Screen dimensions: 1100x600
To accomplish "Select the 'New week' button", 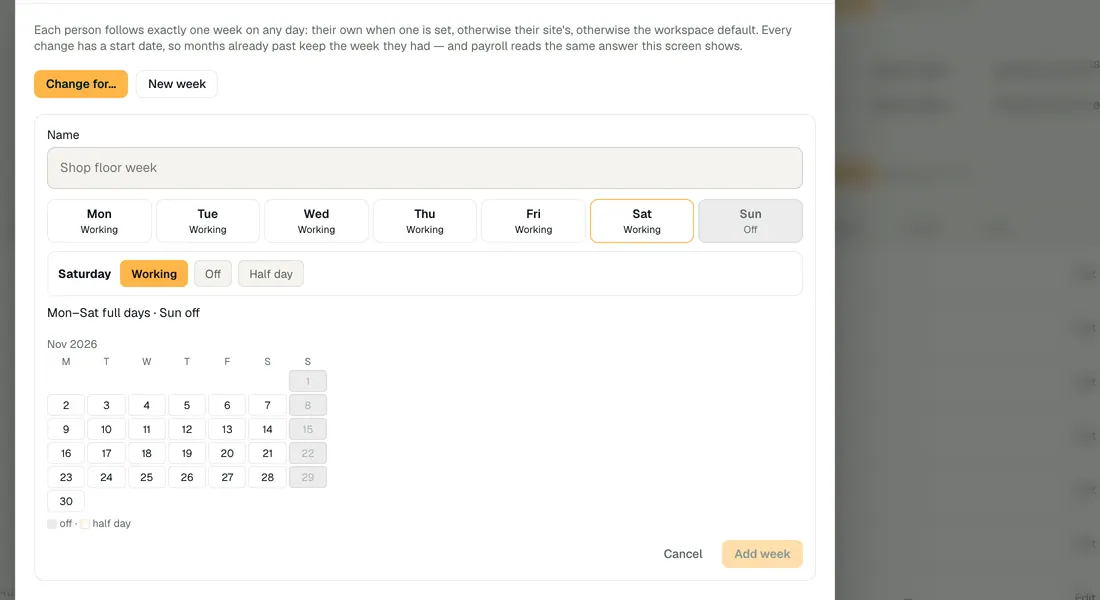I will 177,84.
